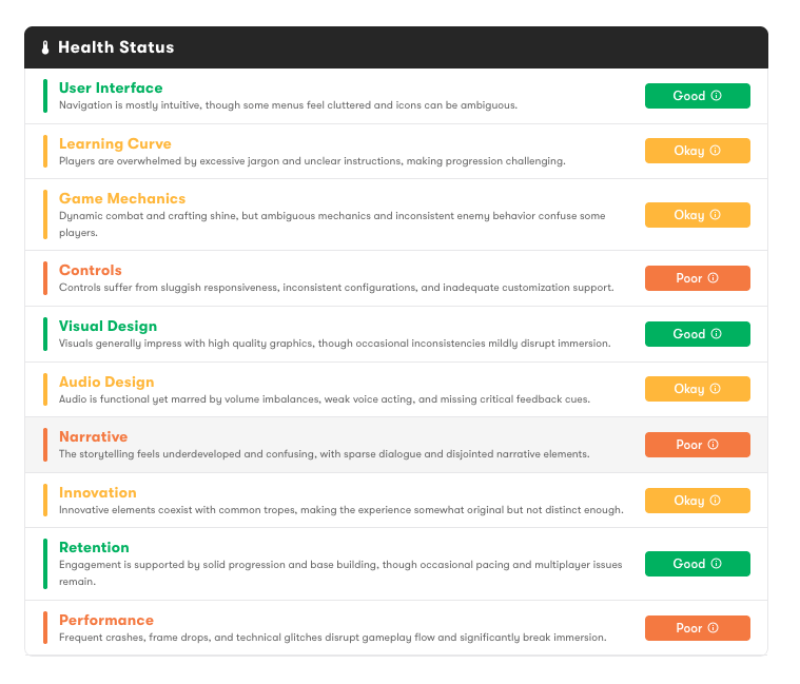Viewport: 800px width, 684px height.
Task: Click the Good badge next to Retention
Action: (697, 563)
